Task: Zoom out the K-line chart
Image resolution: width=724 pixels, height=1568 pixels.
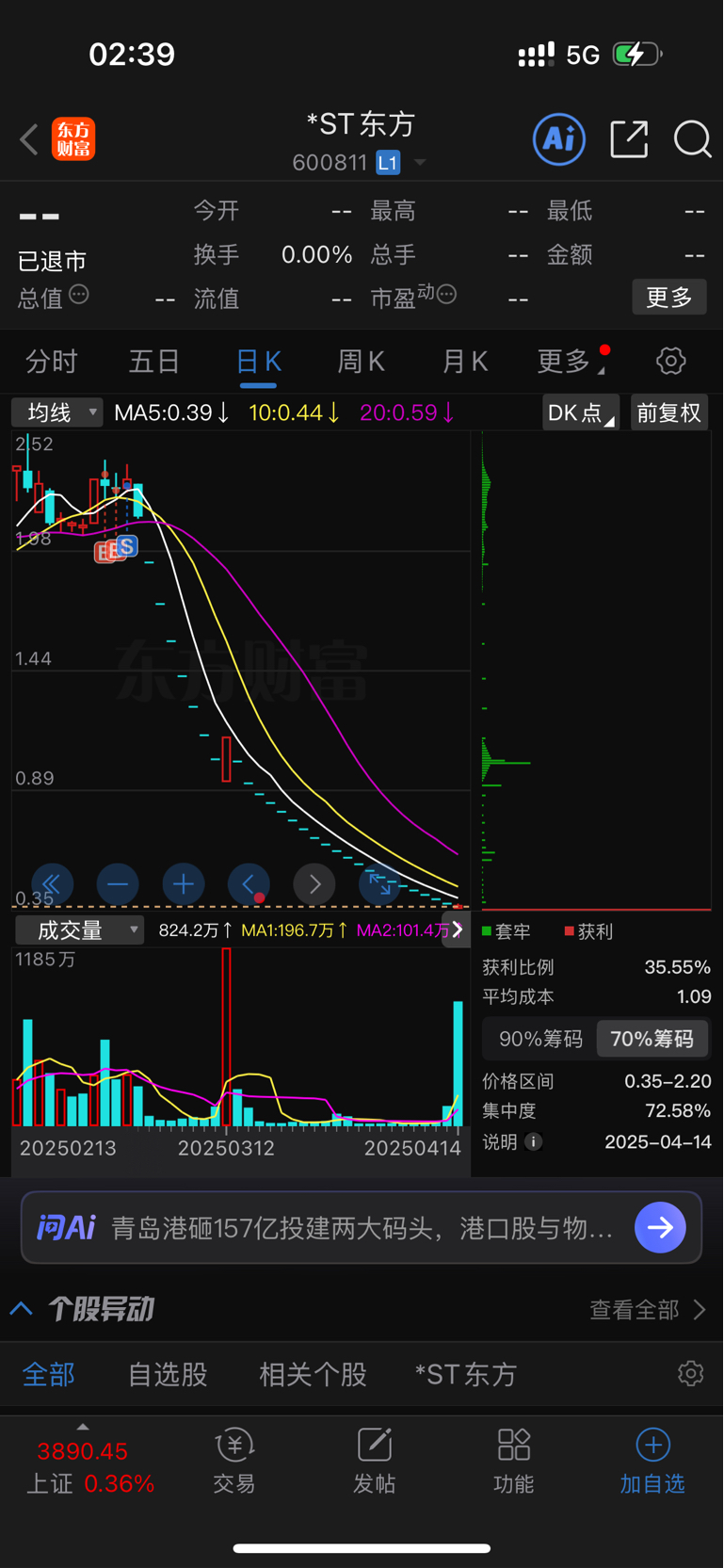Action: tap(118, 884)
